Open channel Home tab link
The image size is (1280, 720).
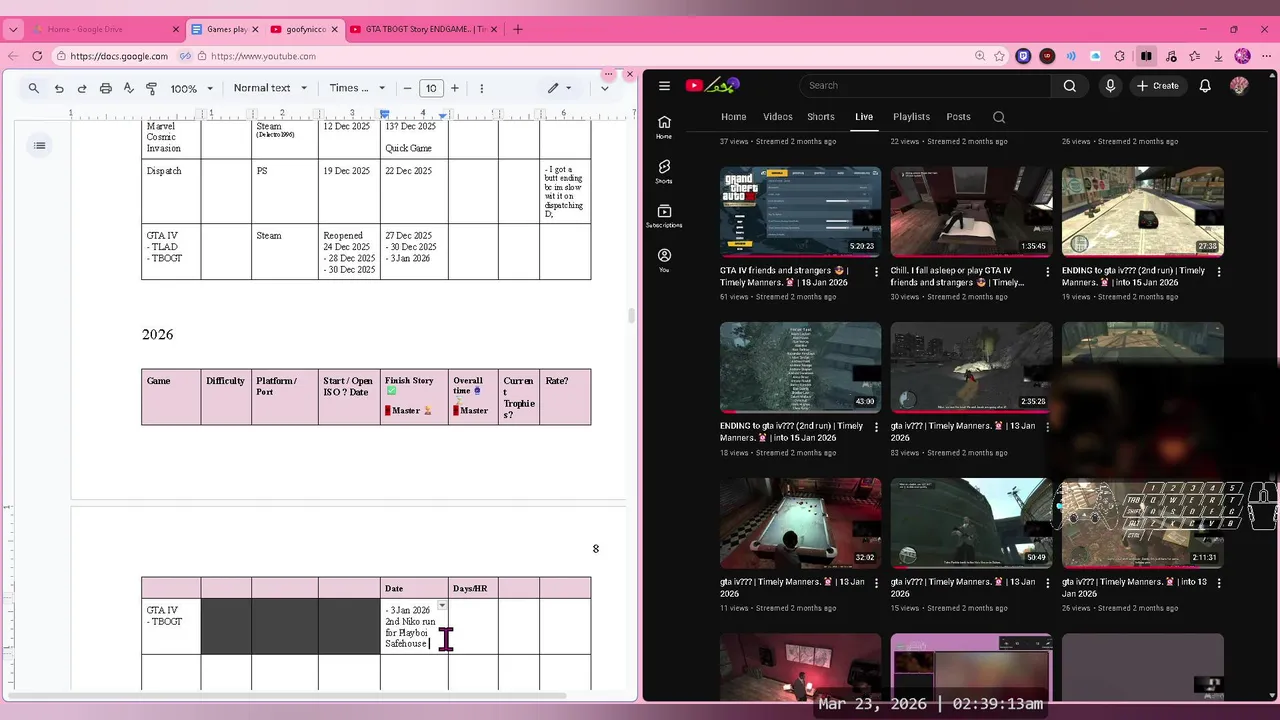pyautogui.click(x=734, y=117)
